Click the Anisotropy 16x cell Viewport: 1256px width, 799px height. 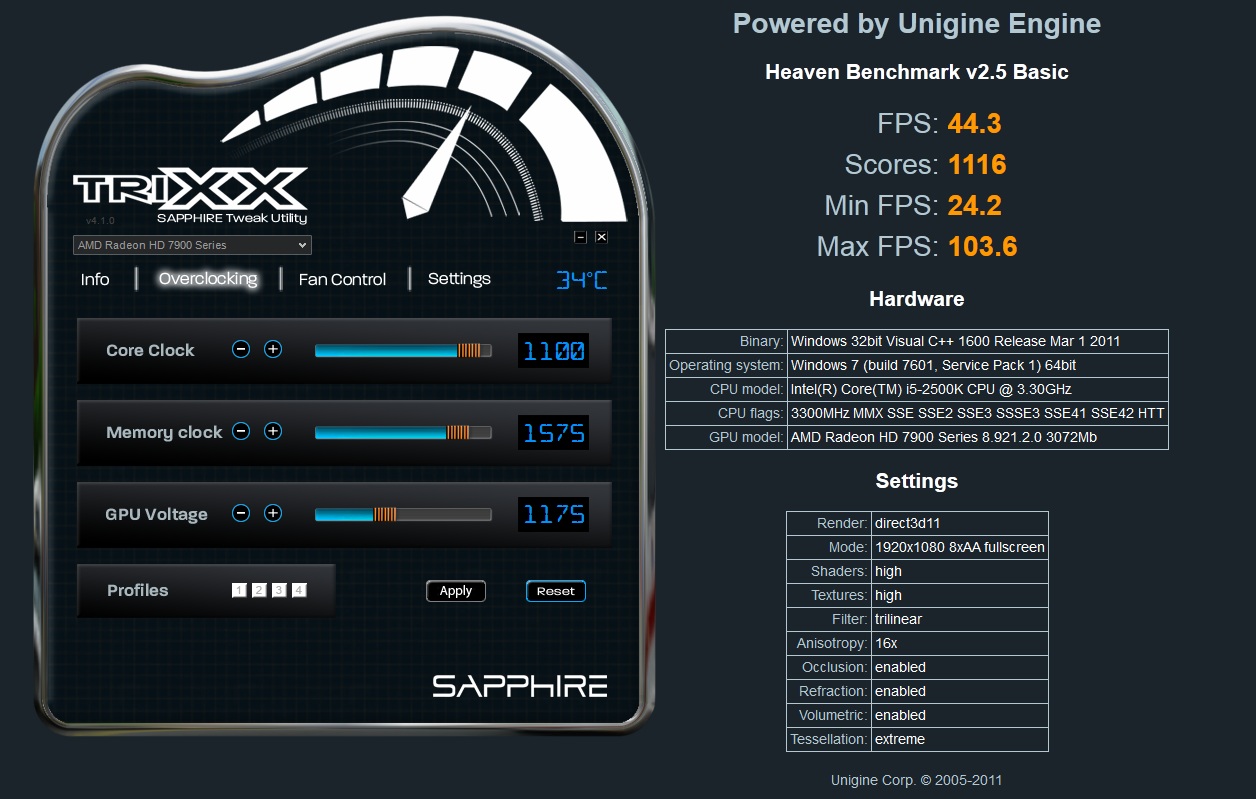tap(959, 643)
